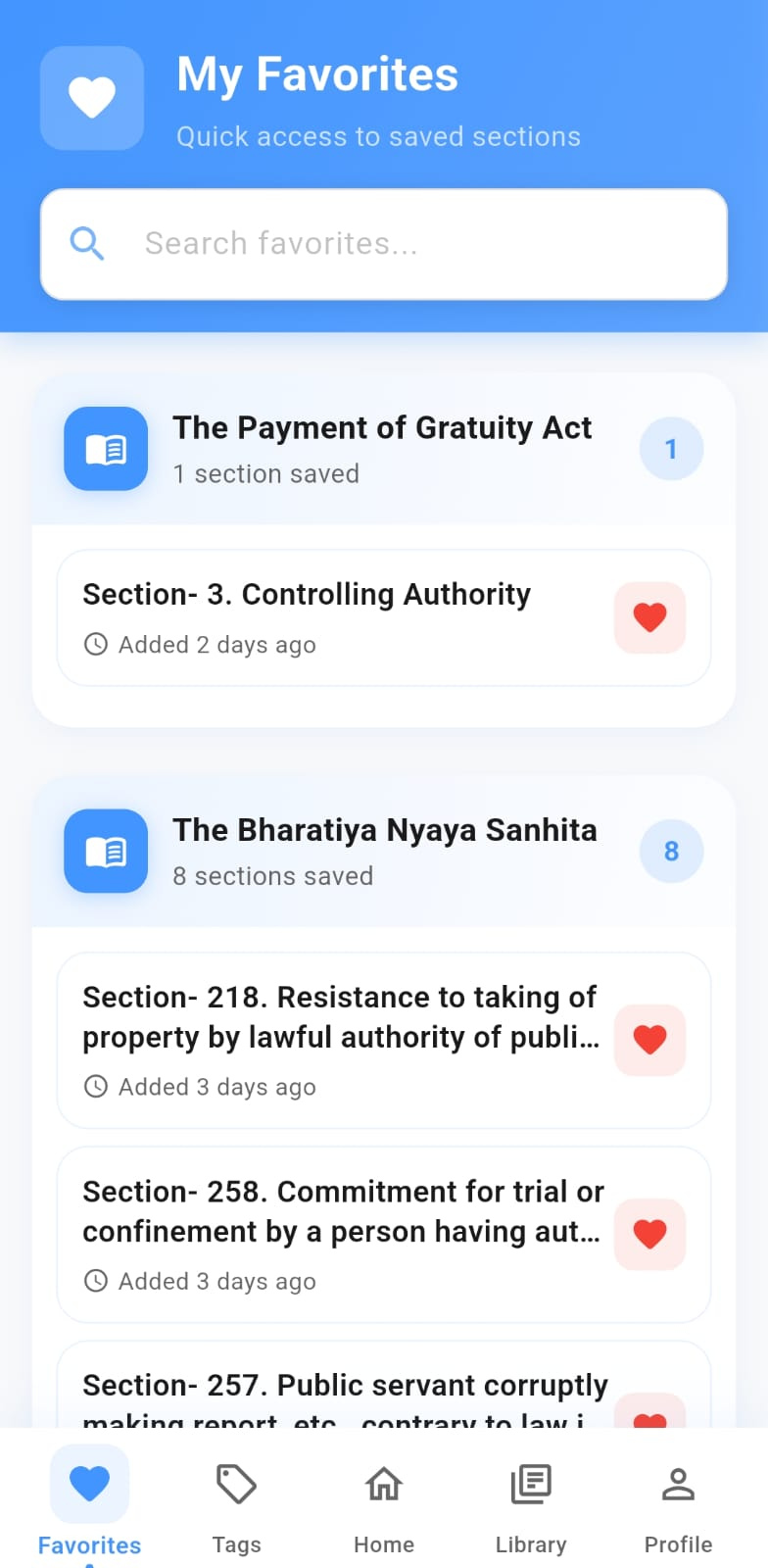Unfavorite Section 3 Controlling Authority heart
This screenshot has height=1568, width=768.
tap(649, 617)
